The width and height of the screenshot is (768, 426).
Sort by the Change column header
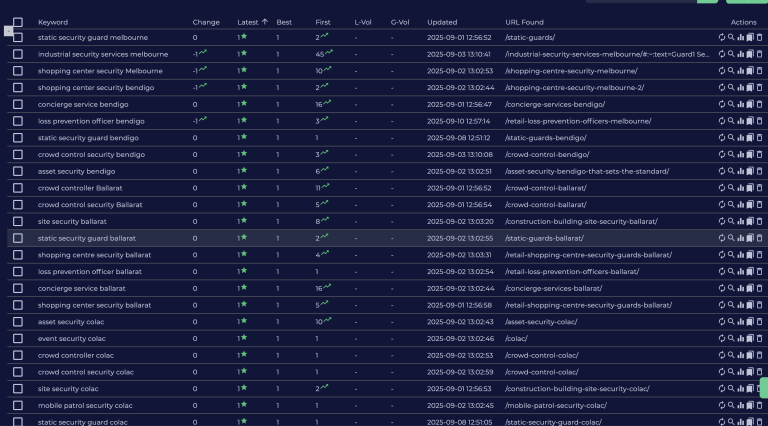[206, 21]
